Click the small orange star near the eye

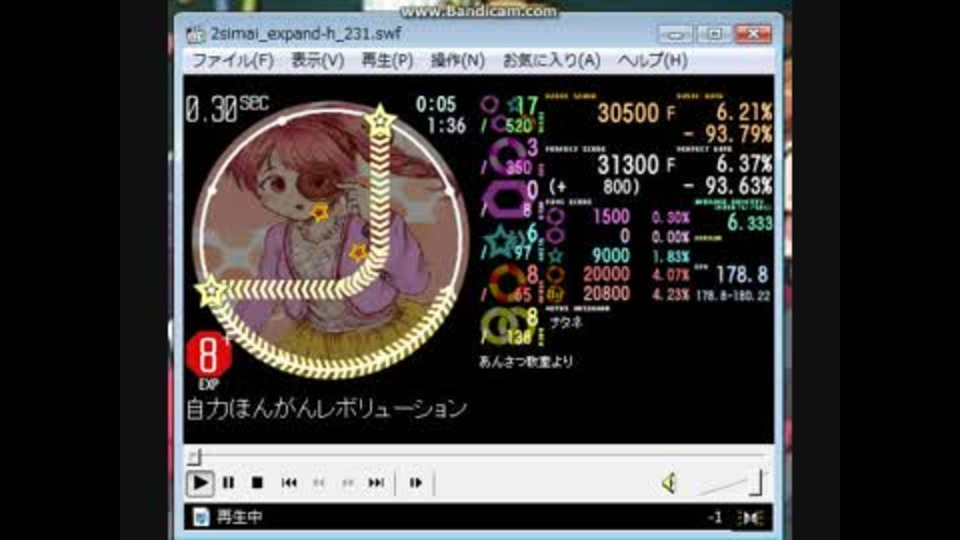tap(320, 212)
